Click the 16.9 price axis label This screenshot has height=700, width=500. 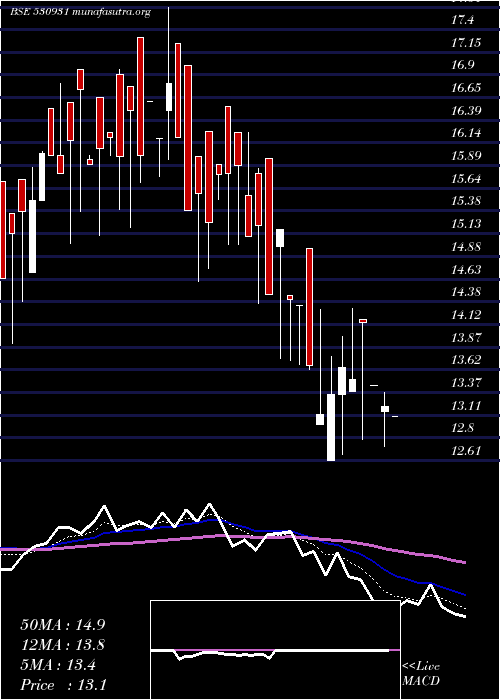pyautogui.click(x=462, y=66)
